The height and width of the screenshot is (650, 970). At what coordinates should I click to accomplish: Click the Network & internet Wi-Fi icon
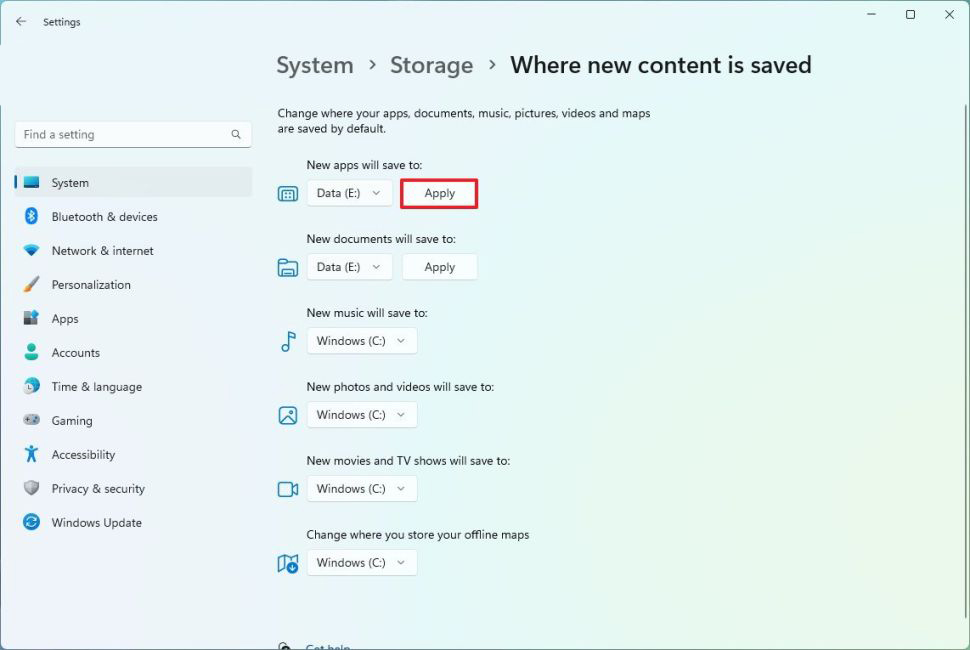coord(31,251)
